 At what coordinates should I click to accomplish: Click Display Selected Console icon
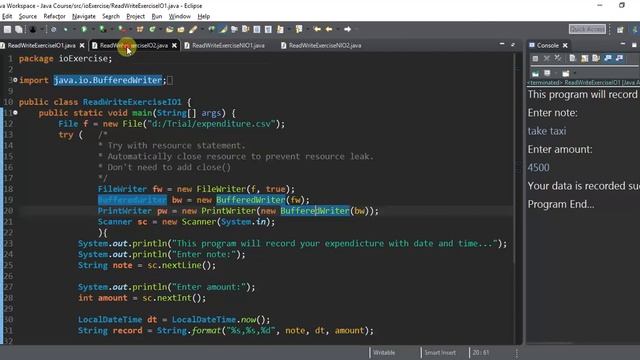tap(547, 73)
